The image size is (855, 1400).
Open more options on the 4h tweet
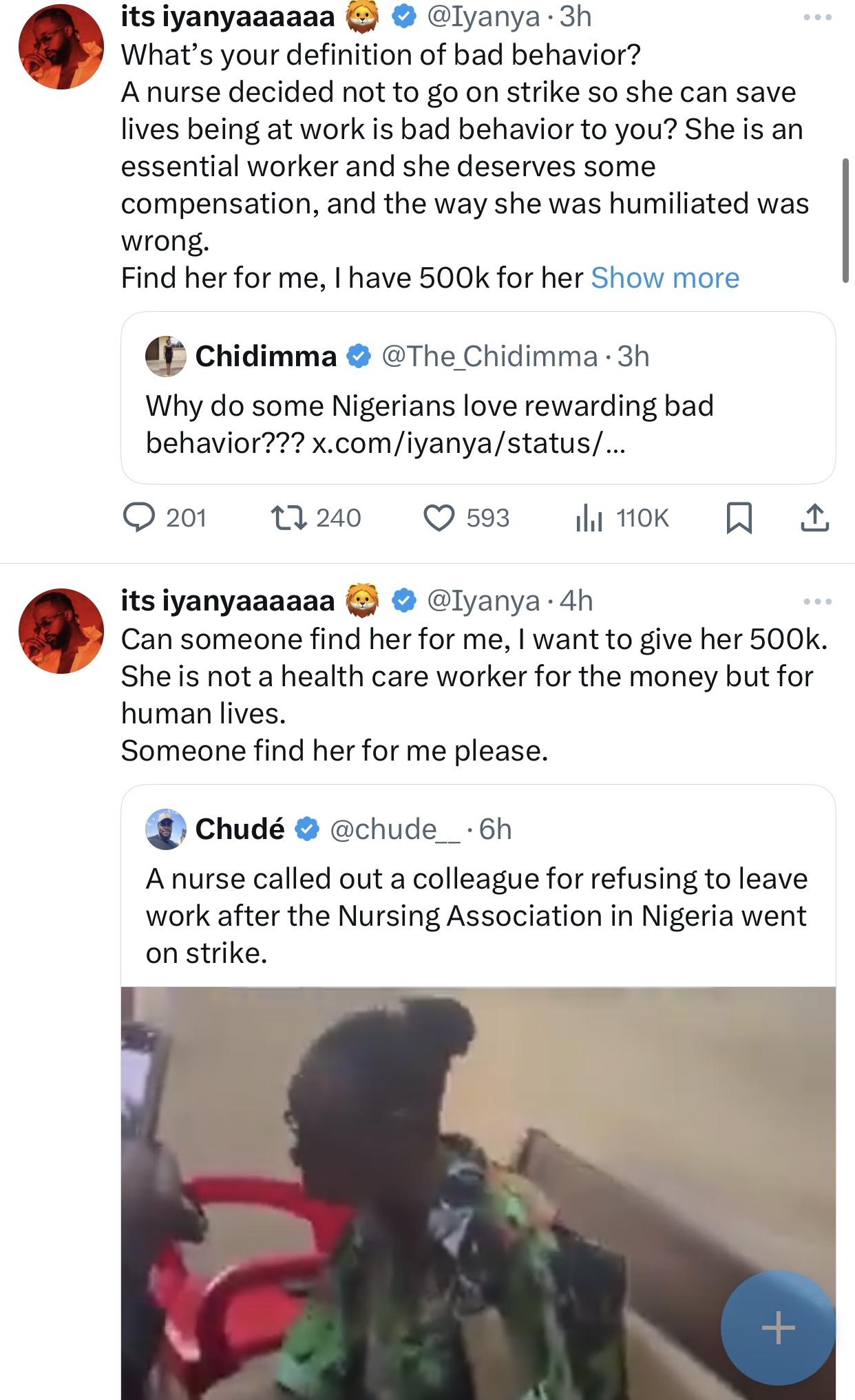(x=817, y=602)
